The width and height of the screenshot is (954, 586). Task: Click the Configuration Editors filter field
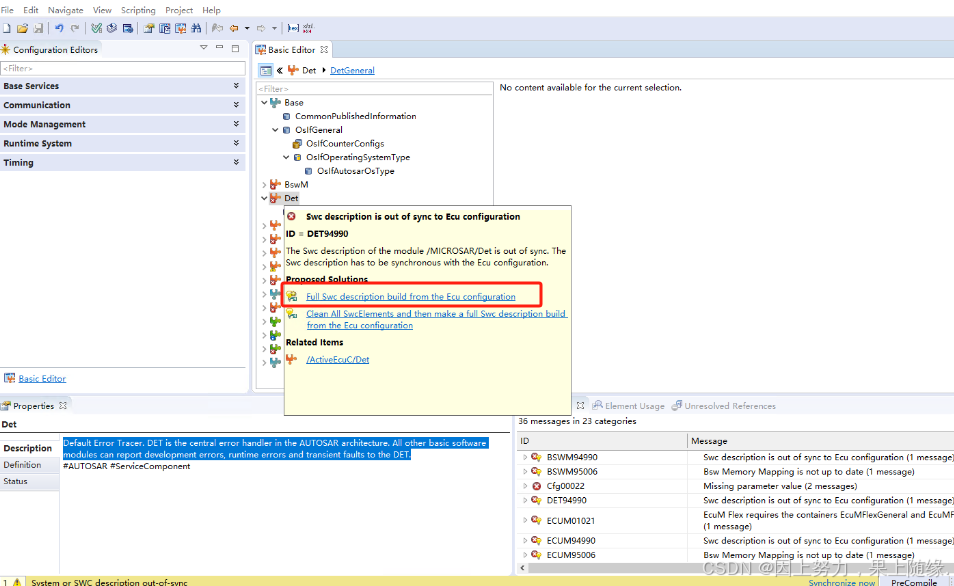pyautogui.click(x=123, y=68)
